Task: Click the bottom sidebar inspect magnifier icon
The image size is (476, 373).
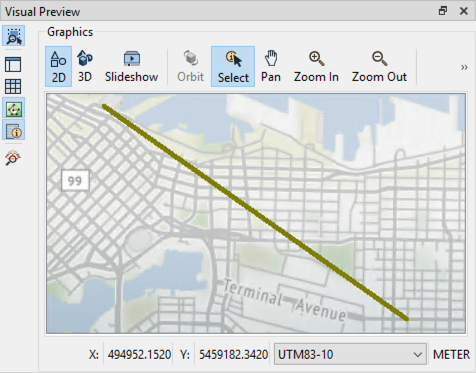Action: pyautogui.click(x=13, y=157)
